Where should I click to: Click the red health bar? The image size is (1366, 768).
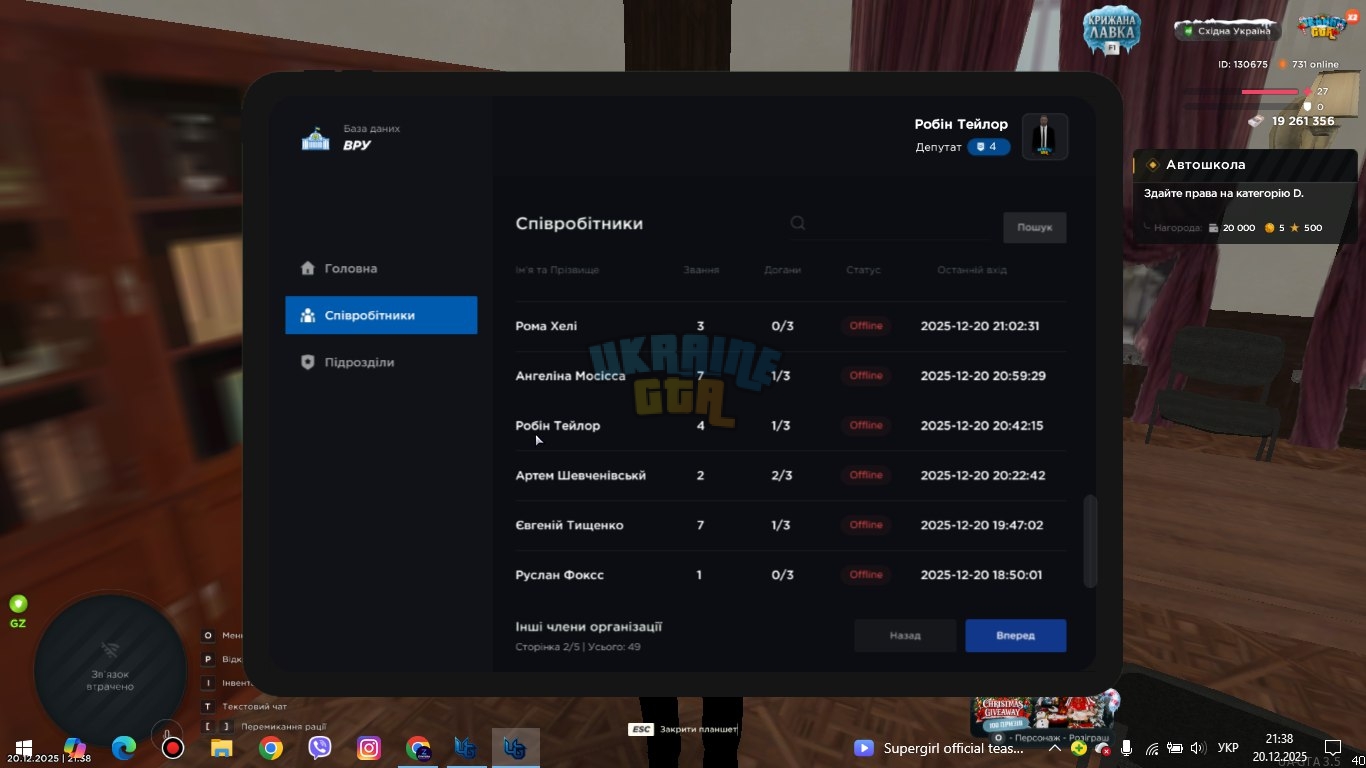1269,92
